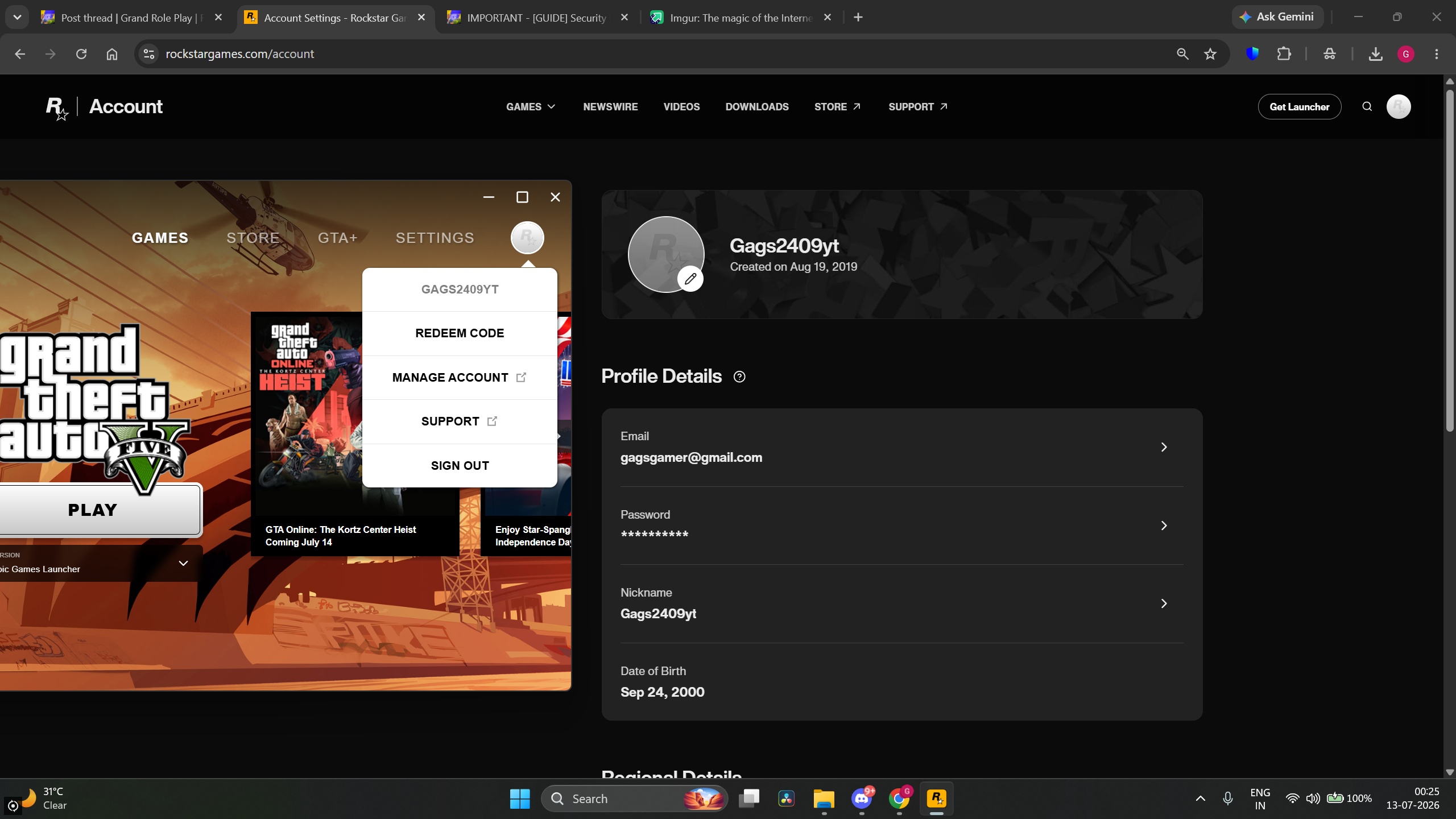The height and width of the screenshot is (819, 1456).
Task: Select launcher GAMES tab
Action: pos(160,238)
